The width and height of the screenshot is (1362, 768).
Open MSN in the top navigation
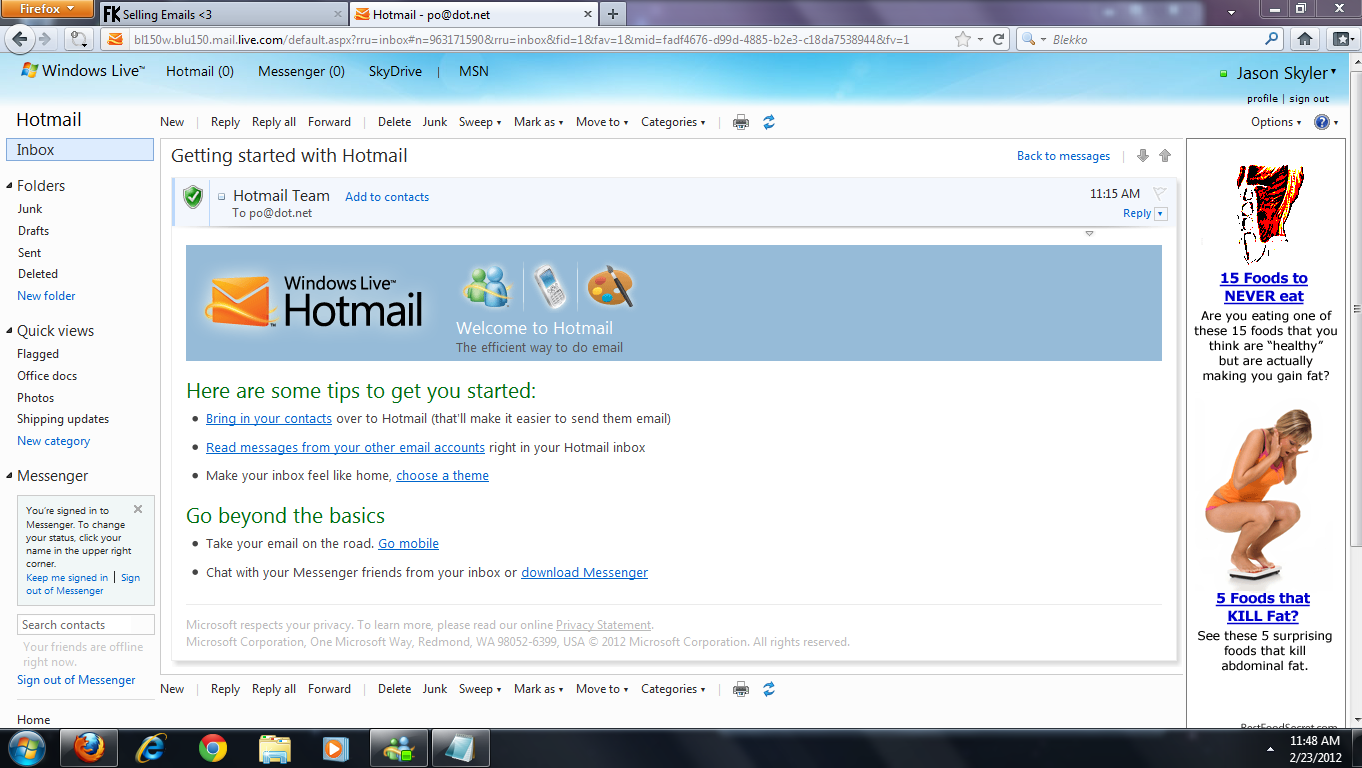[x=474, y=71]
